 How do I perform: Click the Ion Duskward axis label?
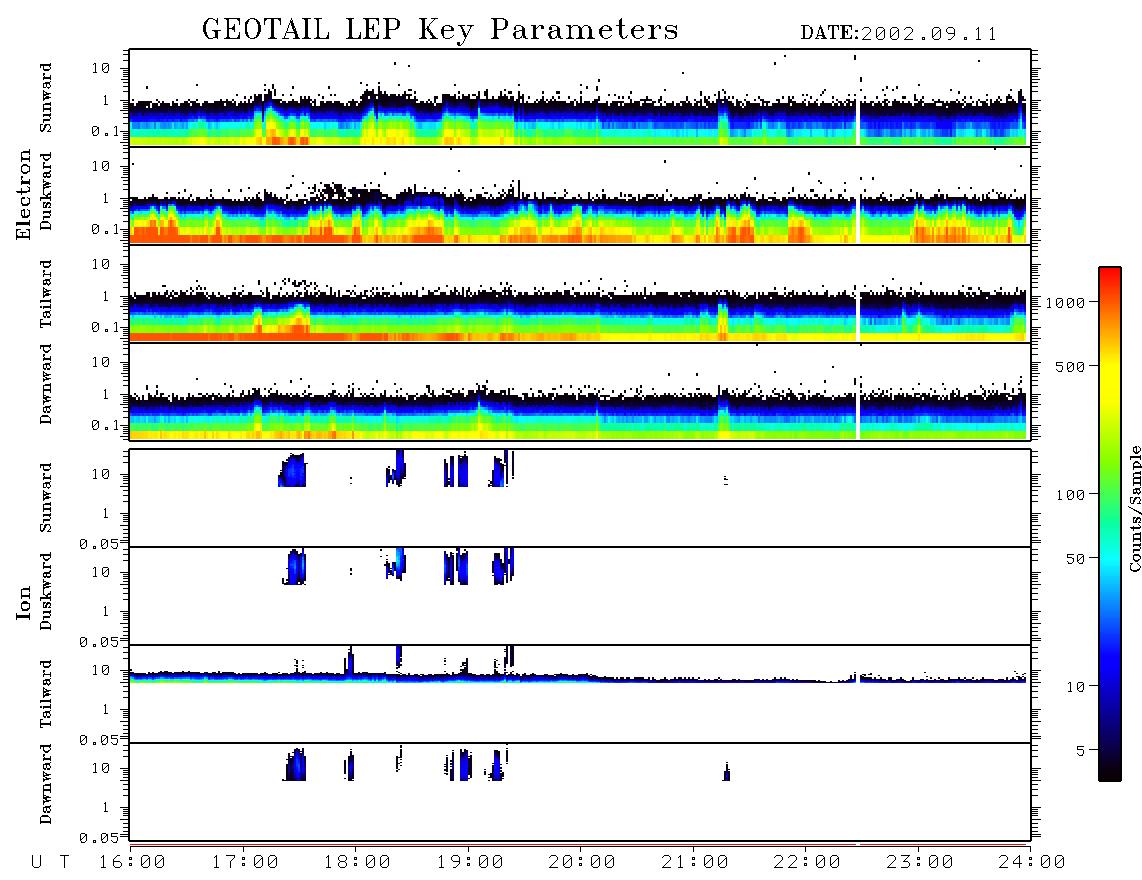coord(46,591)
